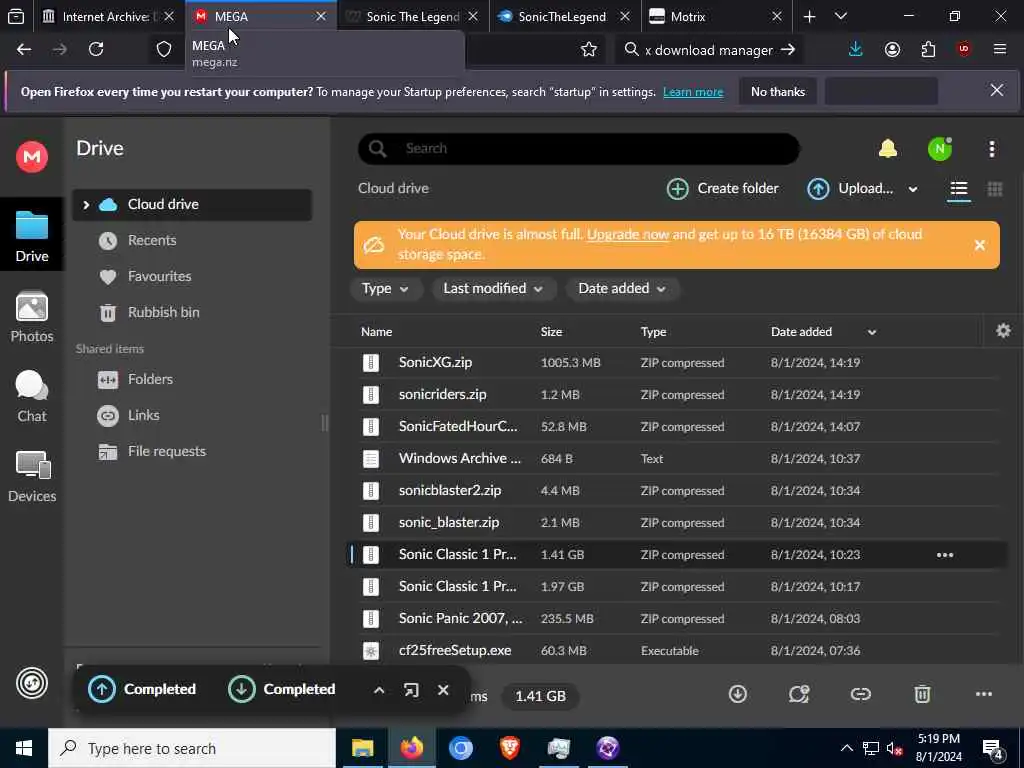
Task: Open Firefox downloads panel
Action: [855, 50]
